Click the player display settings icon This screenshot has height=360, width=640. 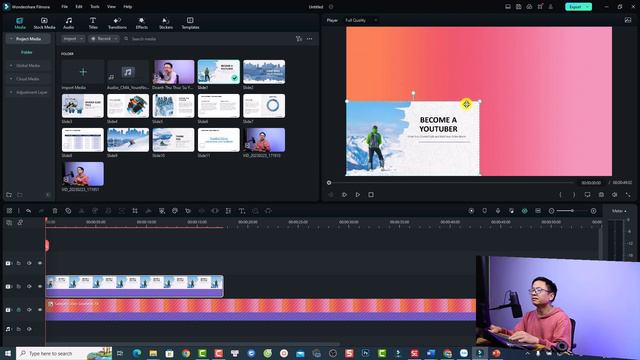coord(587,195)
